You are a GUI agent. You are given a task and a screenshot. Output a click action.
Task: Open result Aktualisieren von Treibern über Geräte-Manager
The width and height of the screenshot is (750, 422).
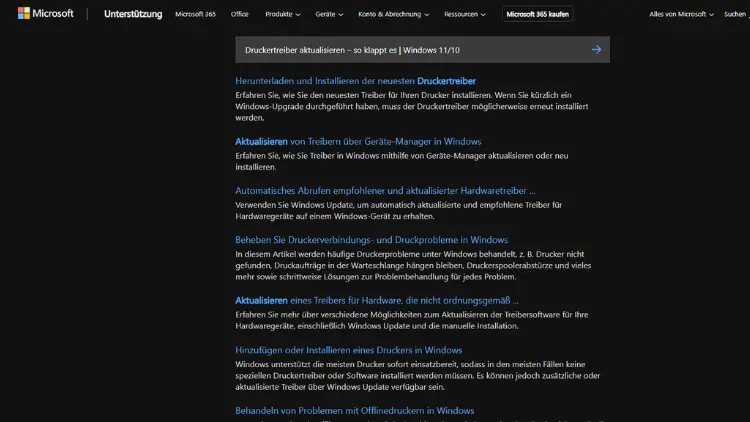click(358, 142)
